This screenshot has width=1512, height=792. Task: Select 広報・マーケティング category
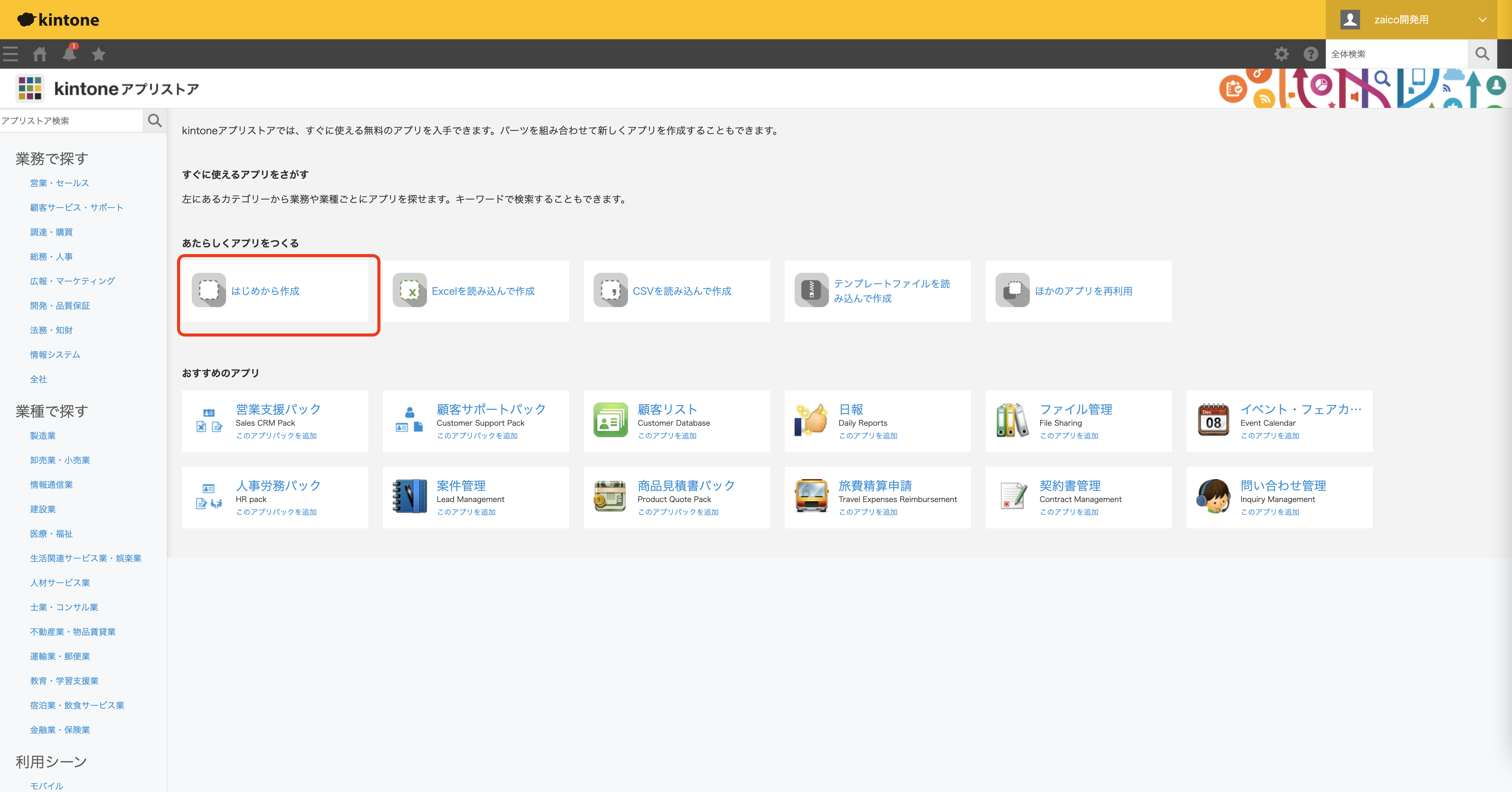coord(72,281)
